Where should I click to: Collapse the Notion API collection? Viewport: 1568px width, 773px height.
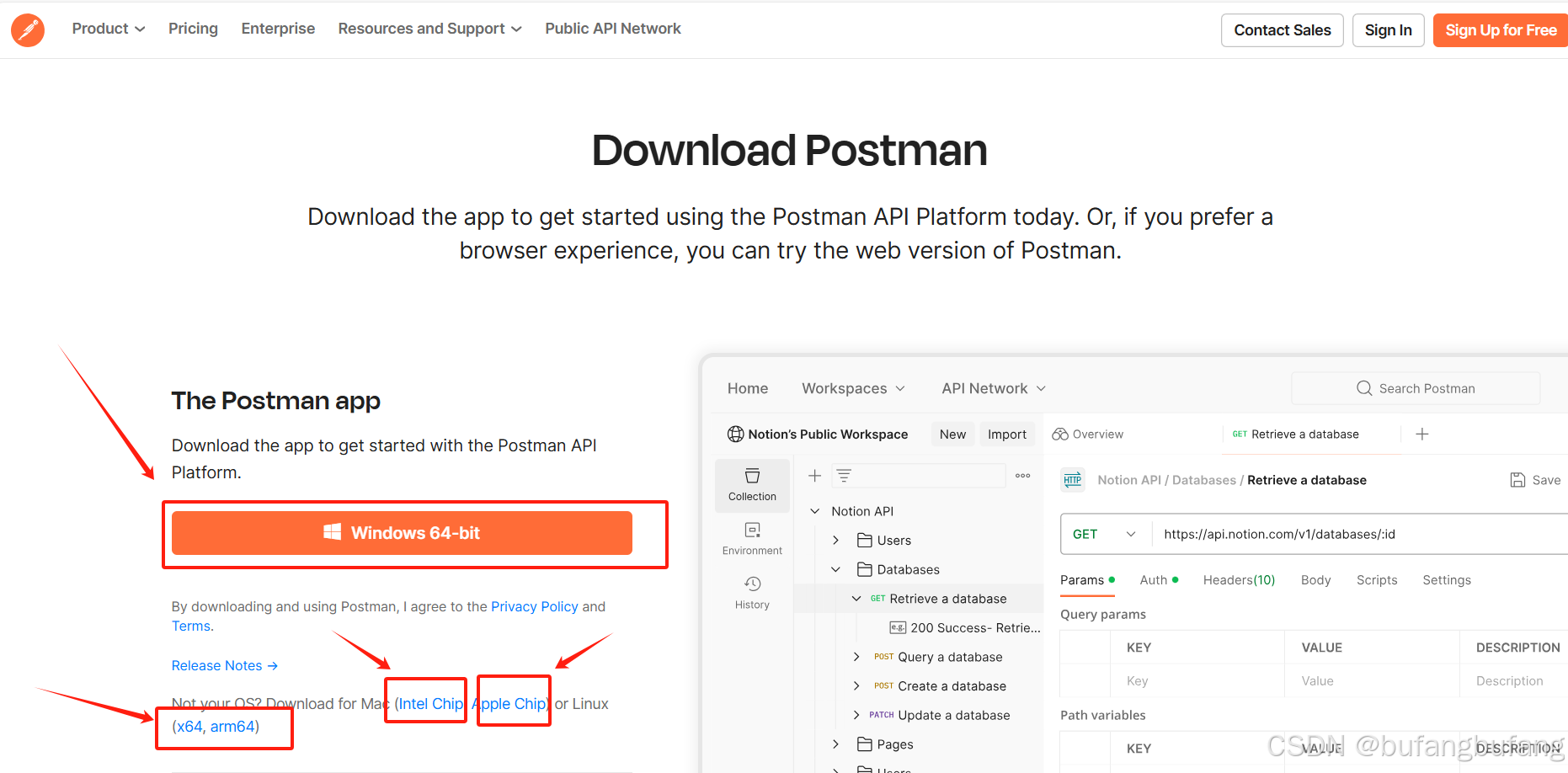coord(815,511)
